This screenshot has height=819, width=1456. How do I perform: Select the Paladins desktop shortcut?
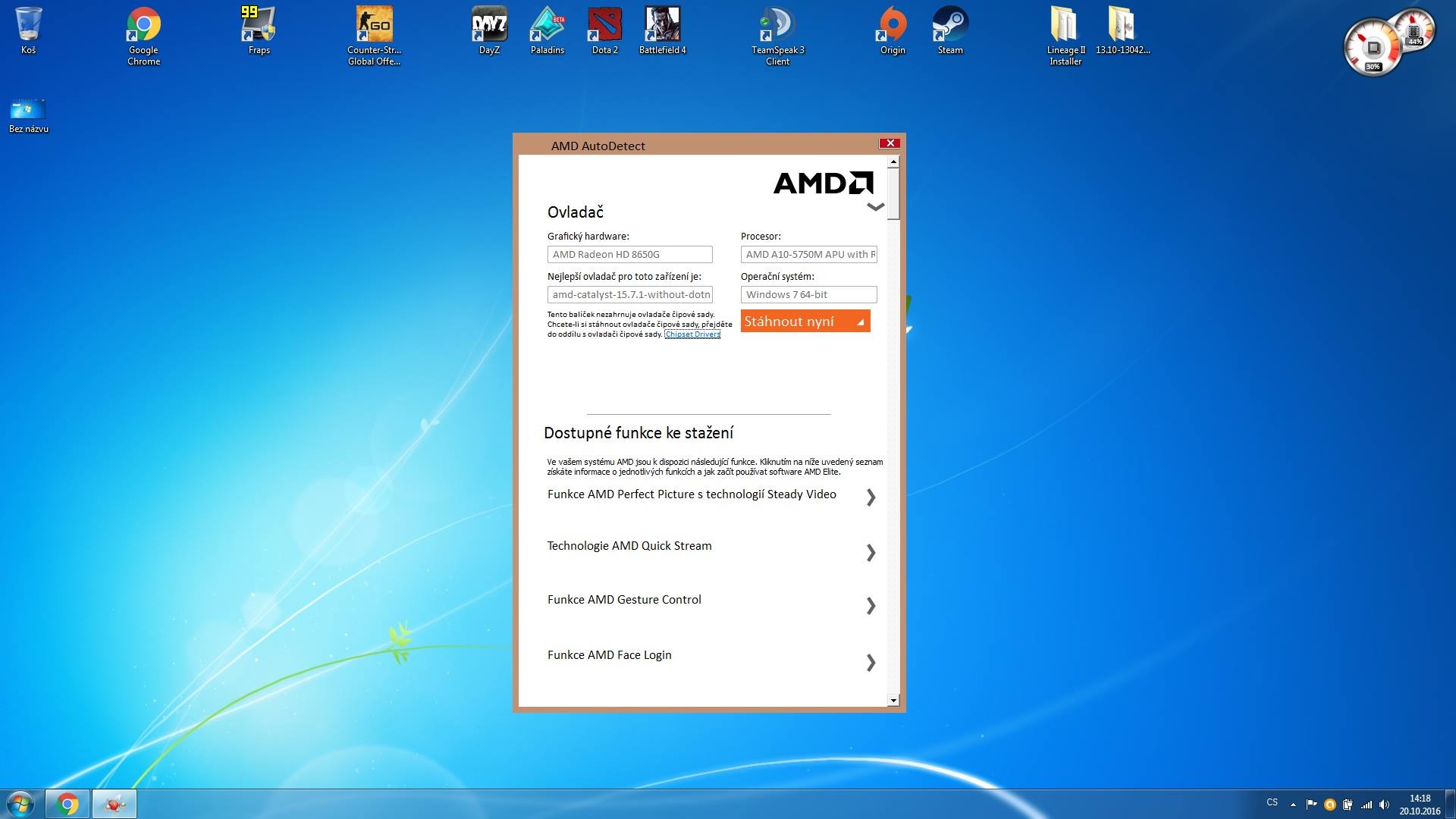point(547,31)
